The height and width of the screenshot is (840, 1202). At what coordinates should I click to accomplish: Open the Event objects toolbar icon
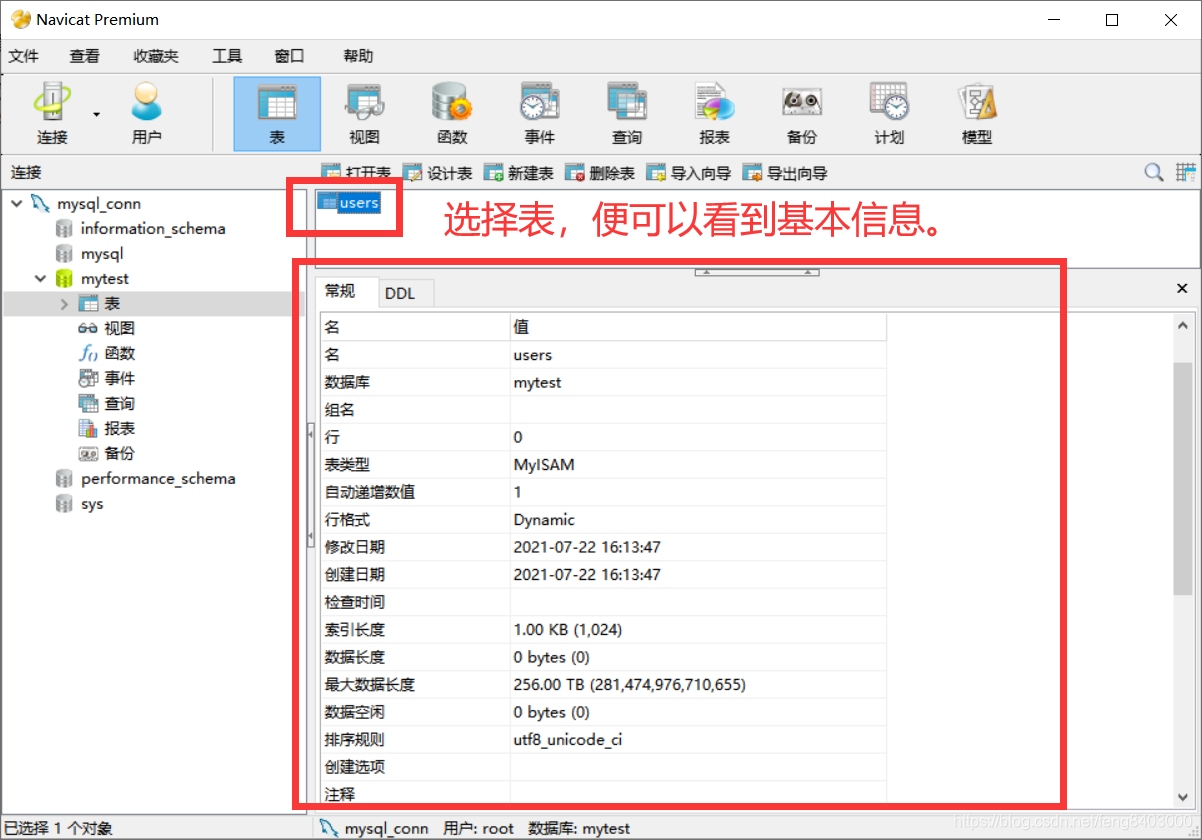[x=539, y=114]
